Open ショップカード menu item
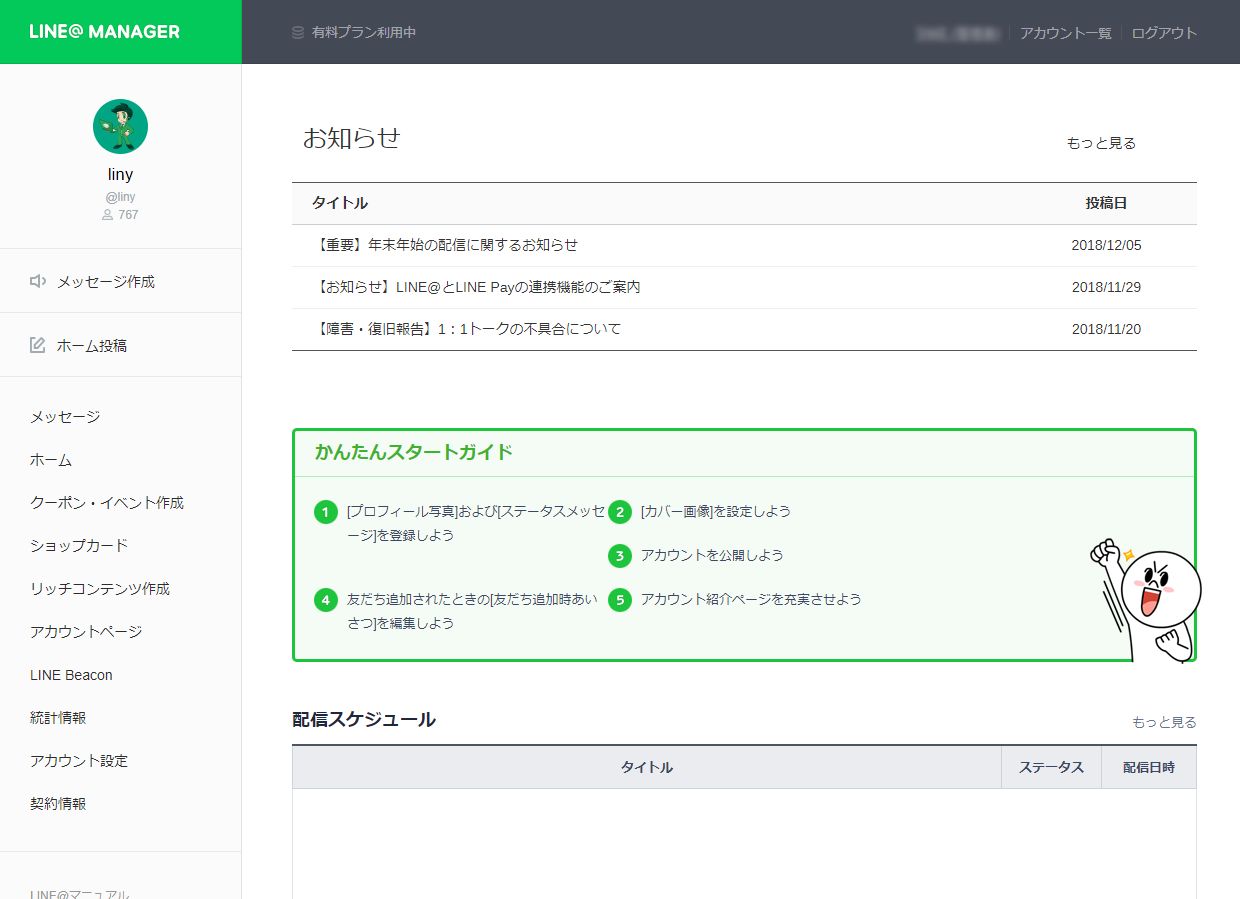1240x899 pixels. [79, 546]
